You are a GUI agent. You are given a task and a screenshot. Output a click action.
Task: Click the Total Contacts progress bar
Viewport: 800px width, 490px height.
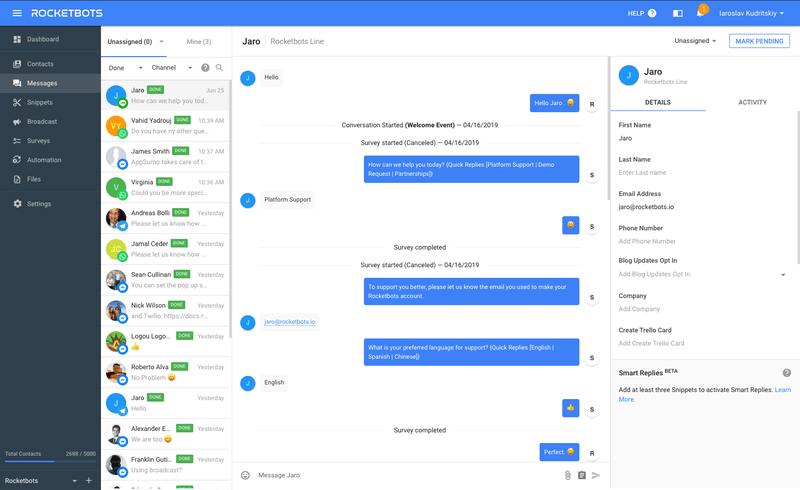point(50,461)
